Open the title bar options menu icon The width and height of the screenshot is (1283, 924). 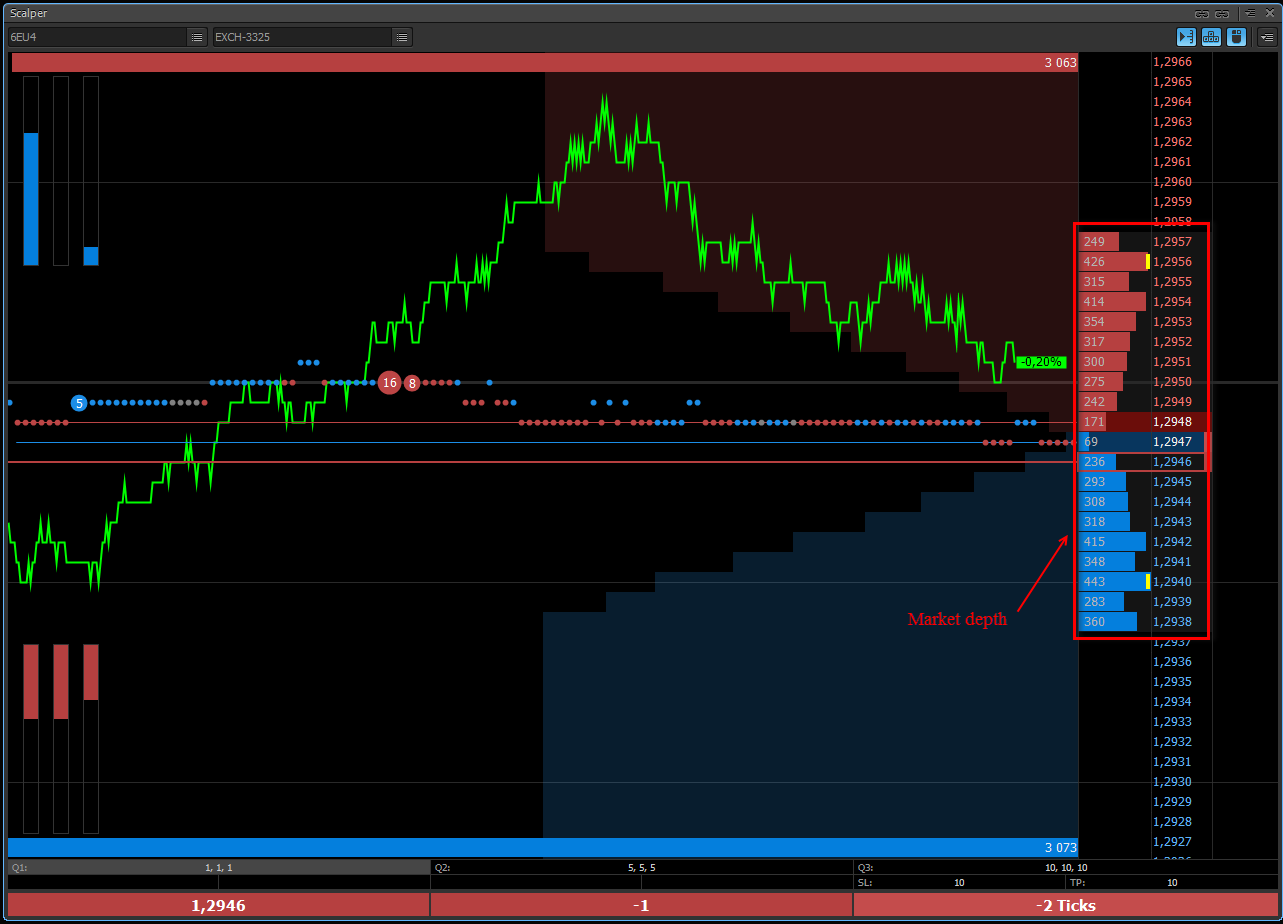pyautogui.click(x=1250, y=13)
